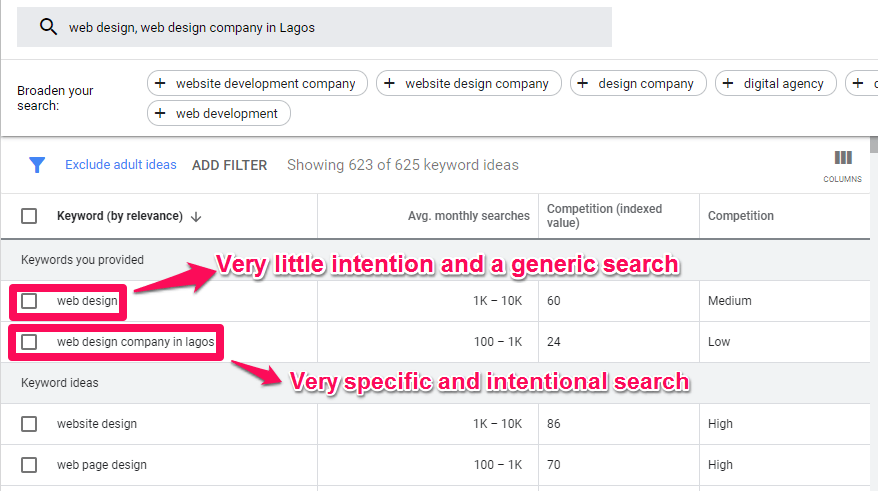Add the website development company suggestion
The width and height of the screenshot is (878, 491).
pos(257,84)
